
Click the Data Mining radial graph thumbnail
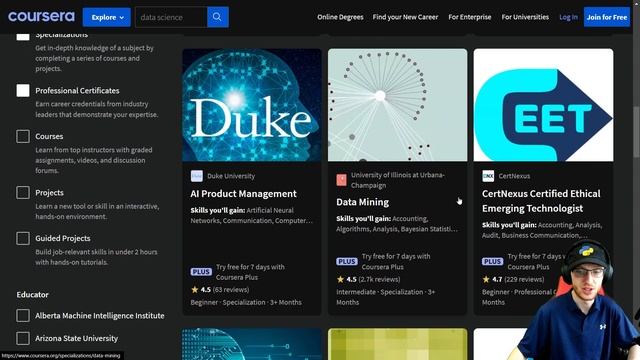pyautogui.click(x=398, y=105)
